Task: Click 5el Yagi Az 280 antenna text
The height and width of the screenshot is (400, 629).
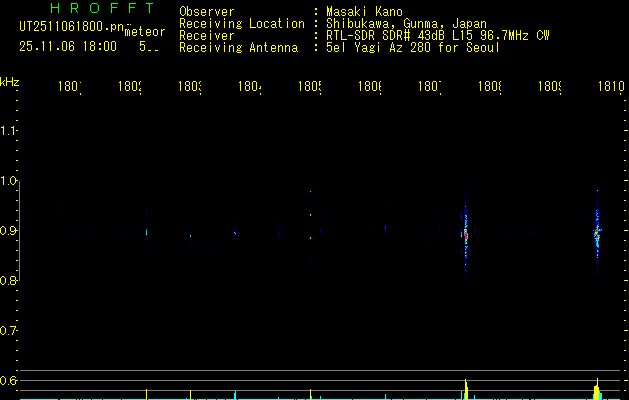Action: (413, 48)
